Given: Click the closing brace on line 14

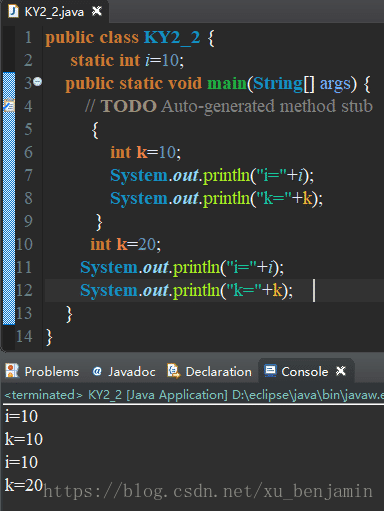Looking at the screenshot, I should [49, 337].
